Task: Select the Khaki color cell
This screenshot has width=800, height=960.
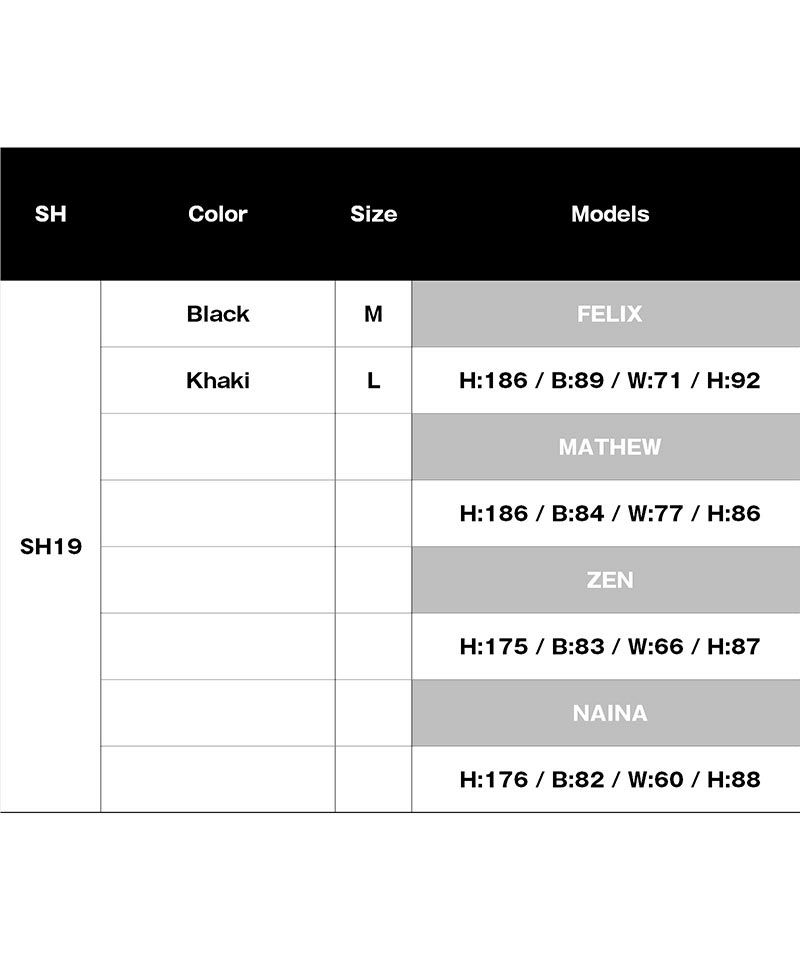Action: coord(217,380)
